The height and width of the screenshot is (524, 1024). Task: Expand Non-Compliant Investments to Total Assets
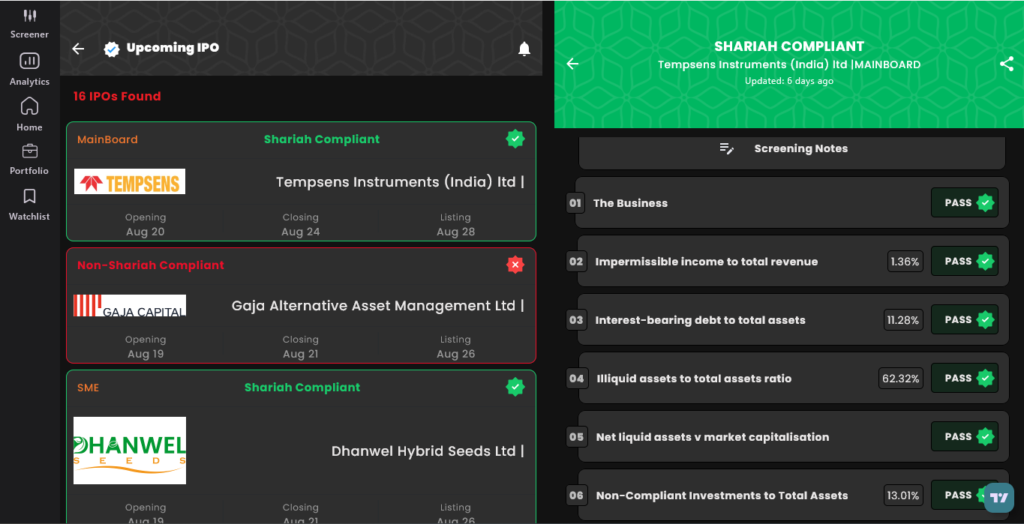point(792,495)
